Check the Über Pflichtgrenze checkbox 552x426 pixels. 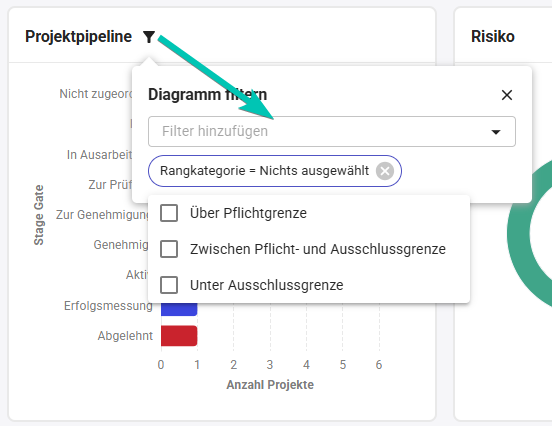click(x=169, y=213)
